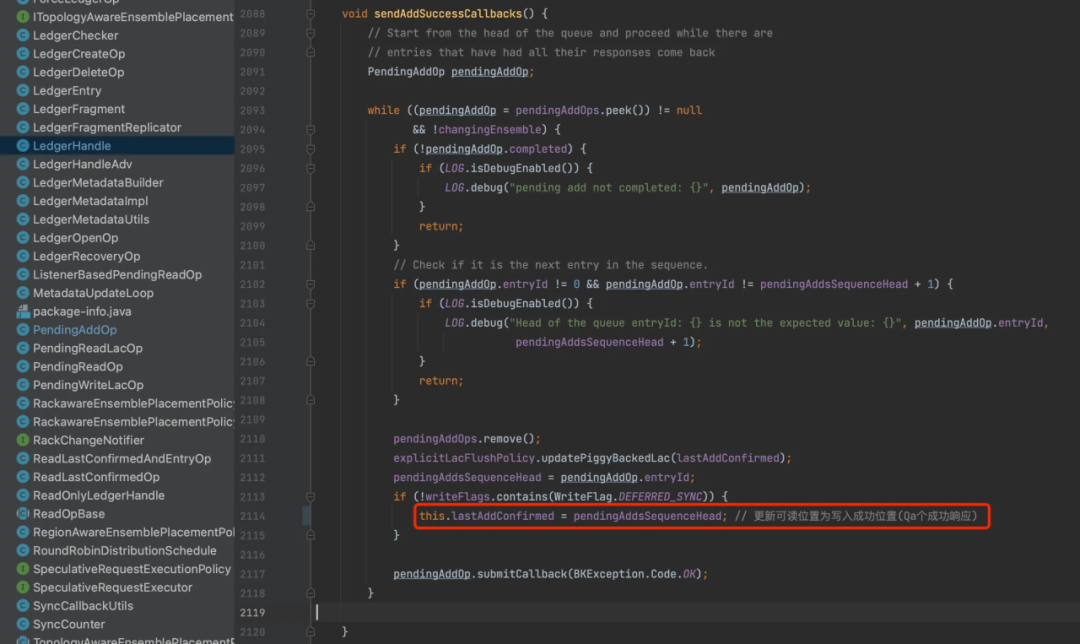Place the cursor on empty line 2119

click(689, 612)
